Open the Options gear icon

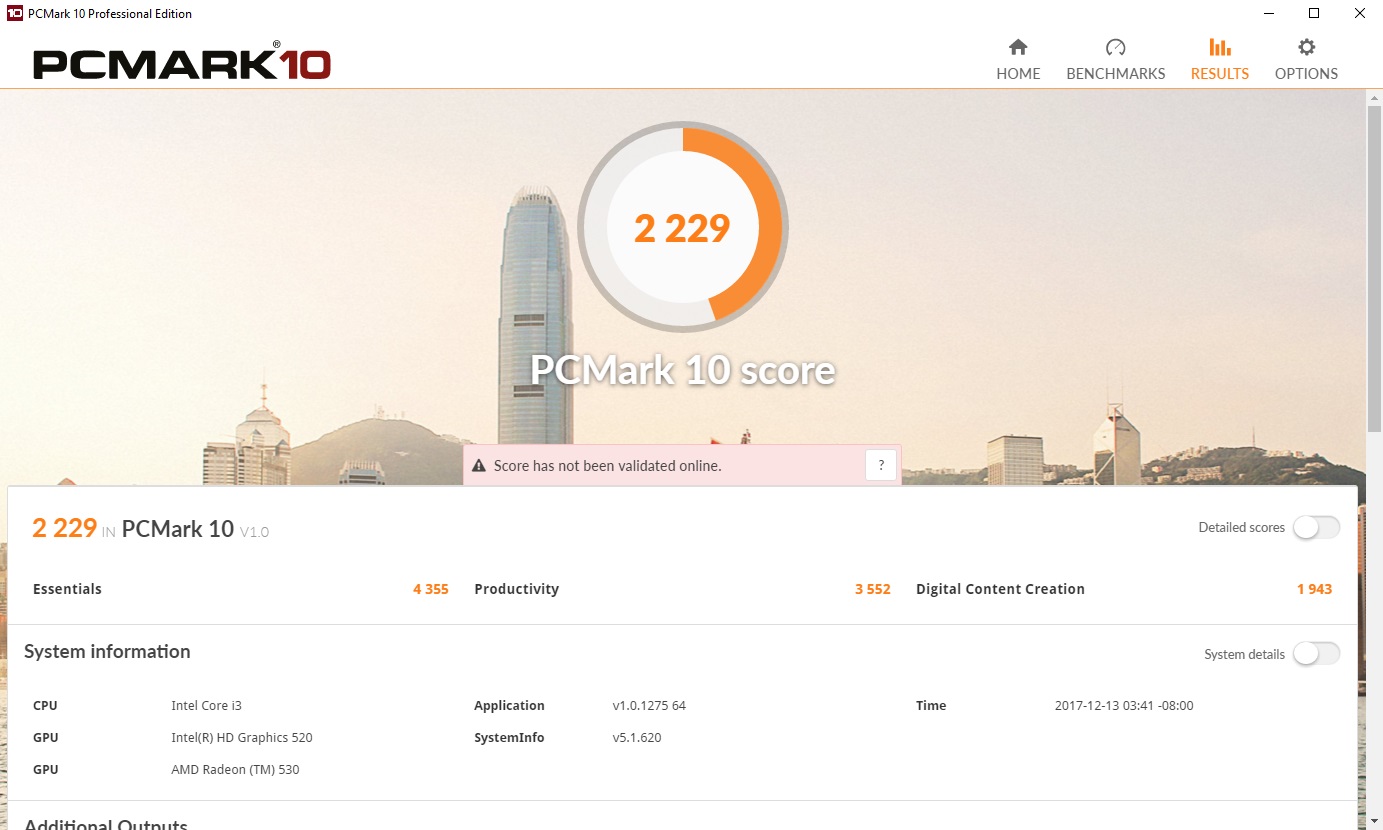coord(1306,47)
